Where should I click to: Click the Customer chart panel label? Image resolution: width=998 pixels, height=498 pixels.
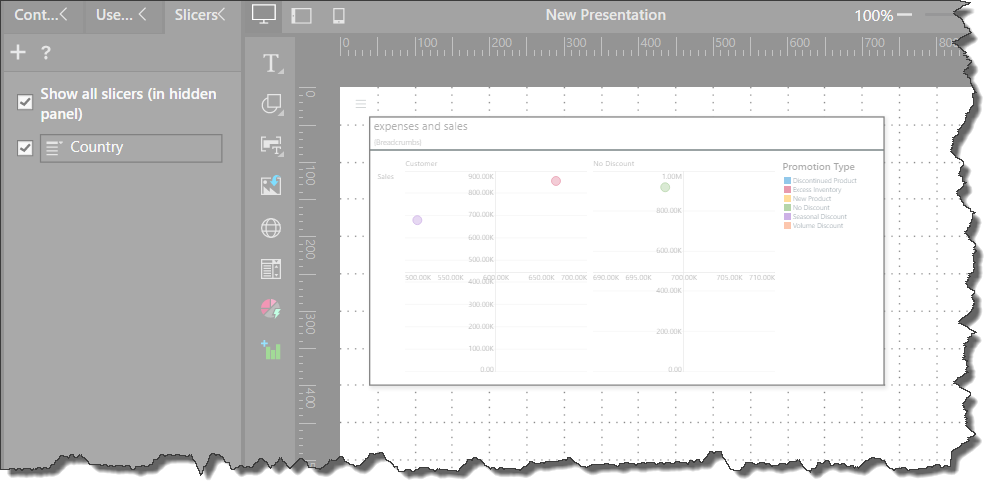[421, 164]
